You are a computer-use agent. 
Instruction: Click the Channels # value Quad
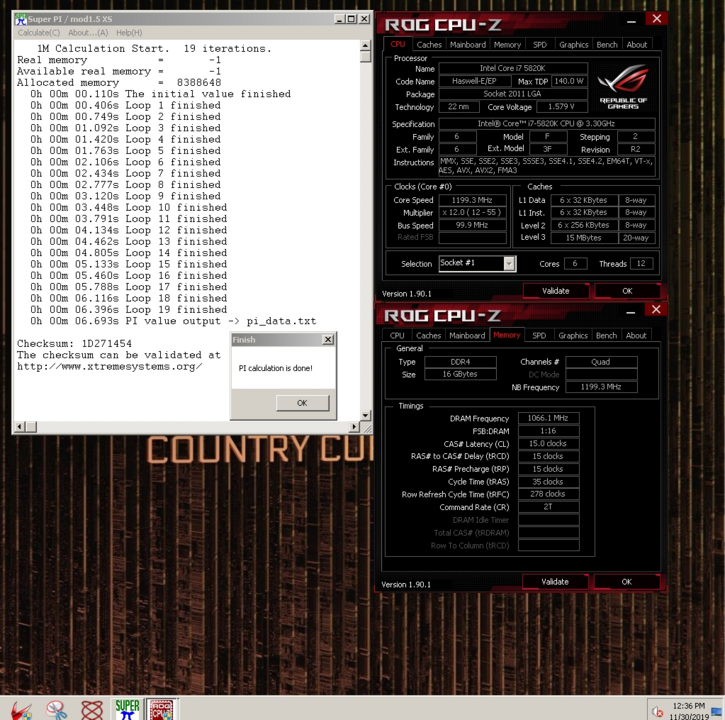click(x=601, y=362)
